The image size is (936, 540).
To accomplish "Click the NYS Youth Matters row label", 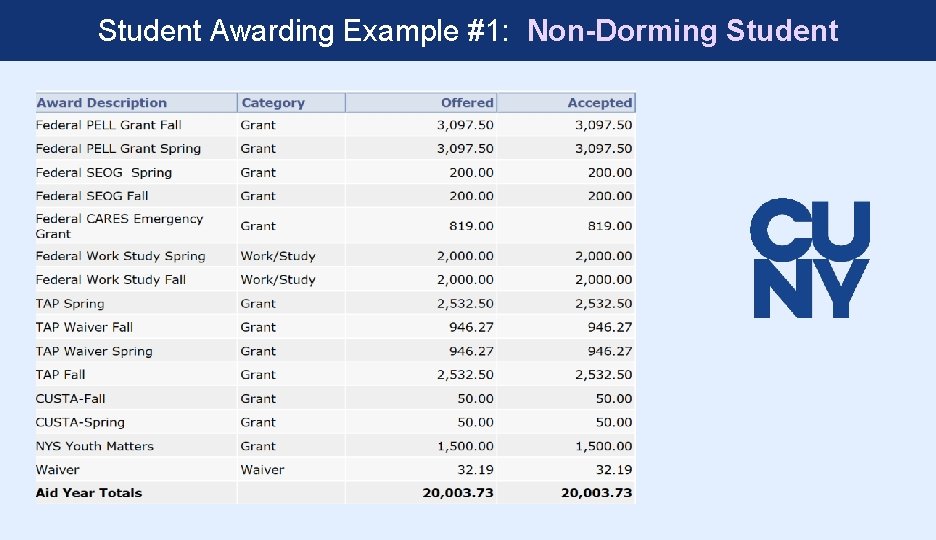I will [95, 446].
